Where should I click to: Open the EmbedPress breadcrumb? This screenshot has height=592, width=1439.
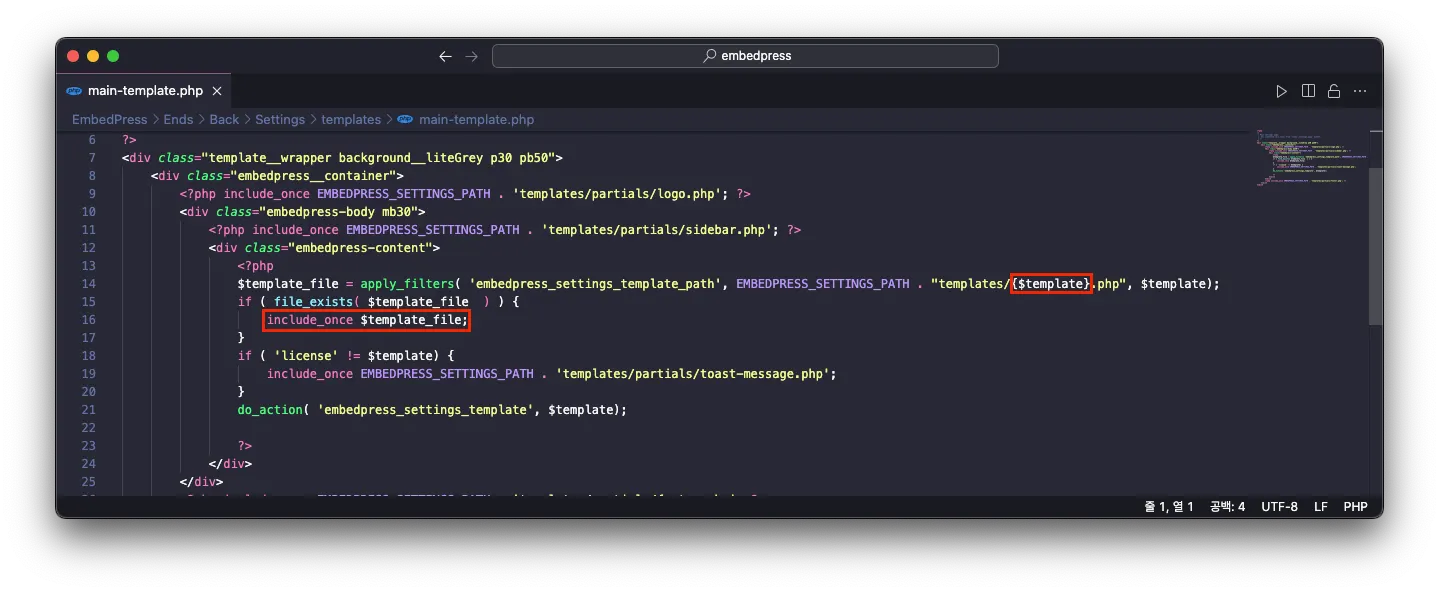click(109, 119)
